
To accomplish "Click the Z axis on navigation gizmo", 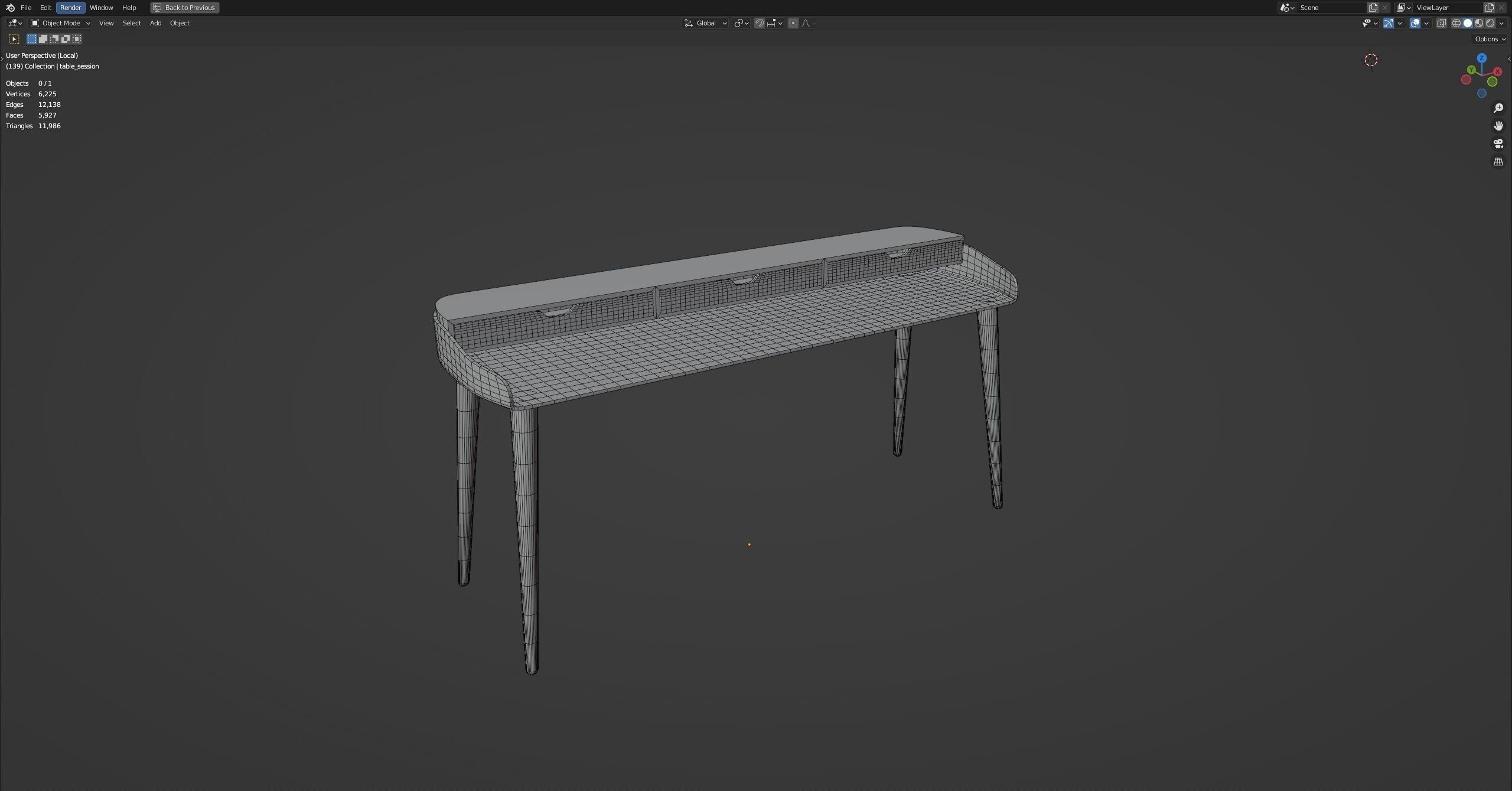I will [1482, 58].
